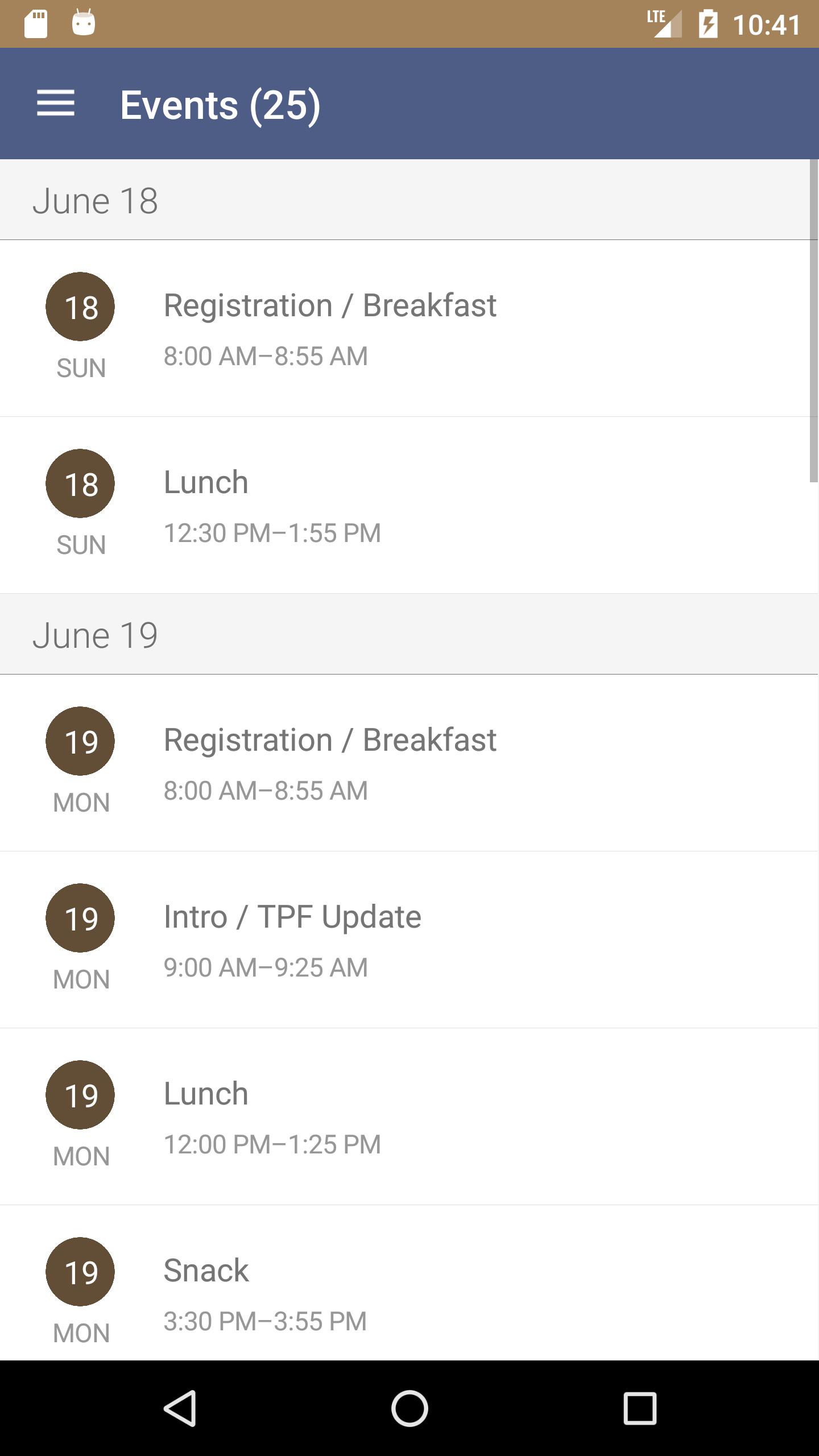The height and width of the screenshot is (1456, 819).
Task: Open the recent apps square button
Action: coord(640,1408)
